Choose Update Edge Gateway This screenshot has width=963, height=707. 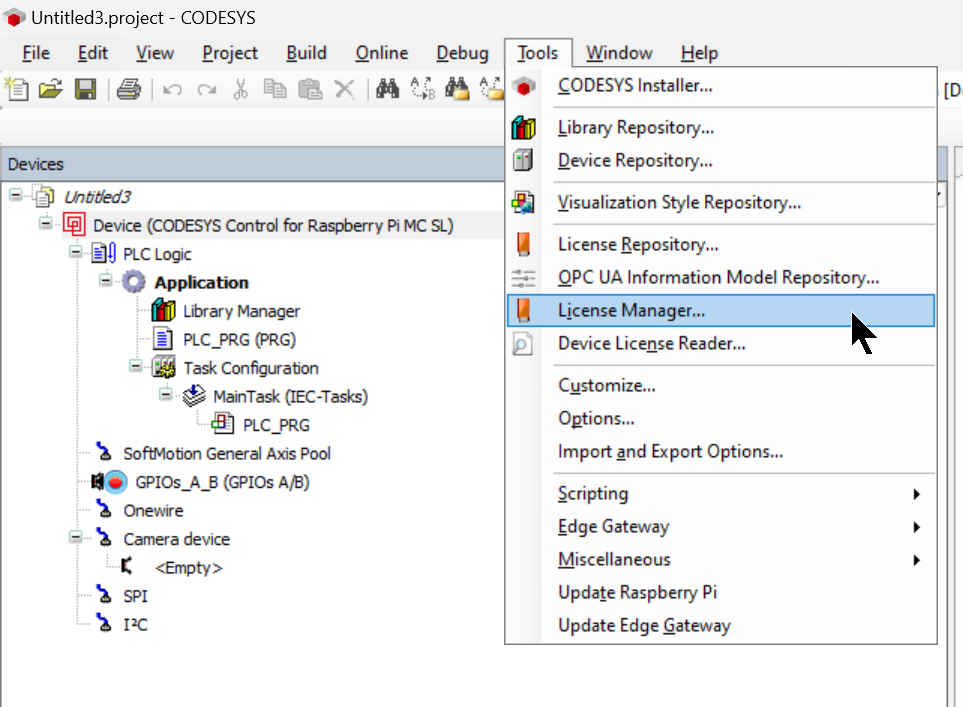pyautogui.click(x=721, y=626)
